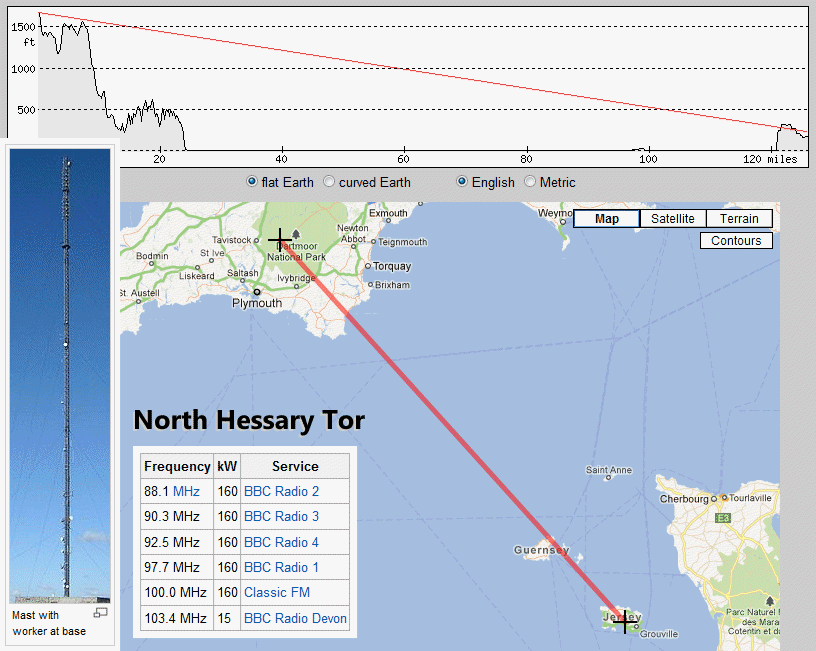Click the Parc Naturel tree icon
816x651 pixels.
[x=770, y=602]
